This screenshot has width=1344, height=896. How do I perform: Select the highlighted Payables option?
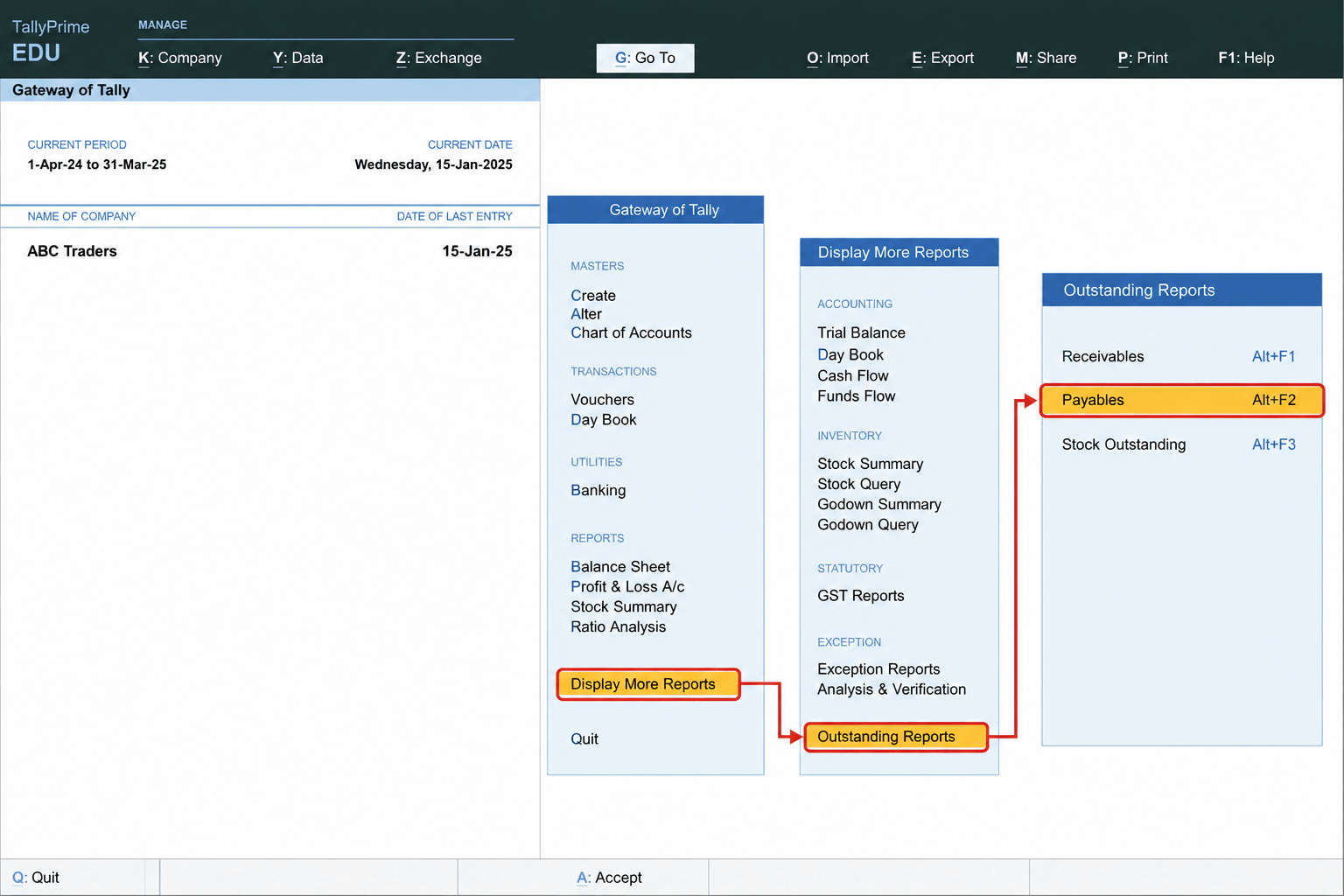click(x=1182, y=400)
